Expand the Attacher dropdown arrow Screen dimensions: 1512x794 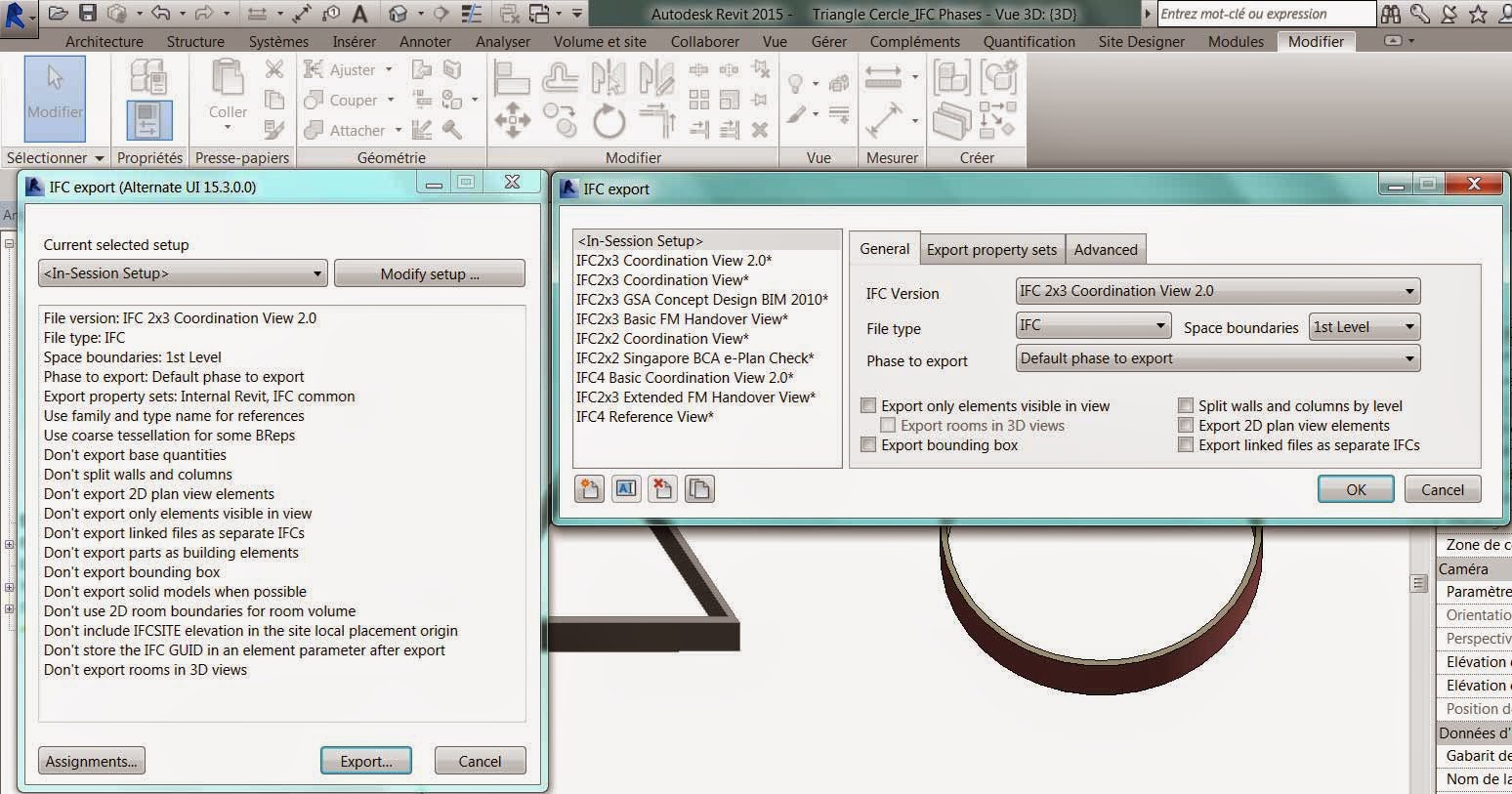pos(399,131)
